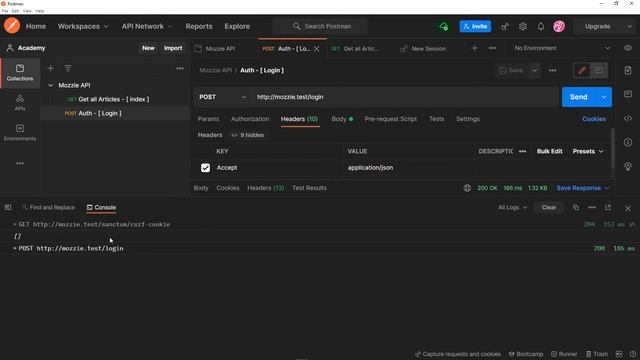The image size is (640, 360).
Task: Open Postman settings gear icon
Action: (x=523, y=27)
